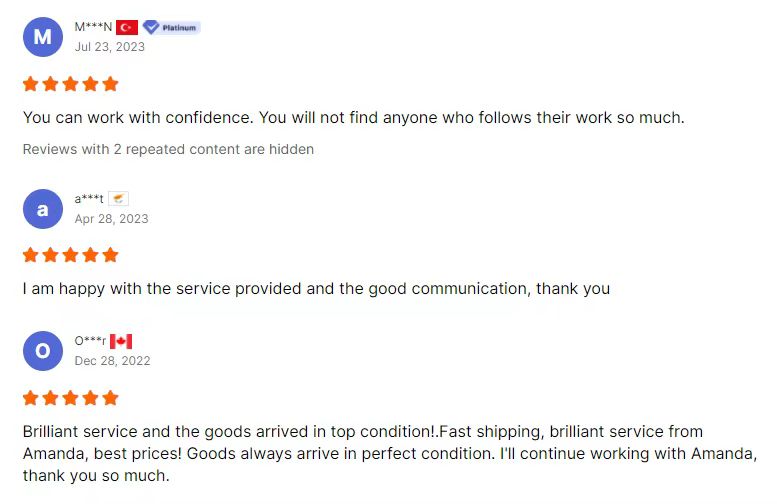Image resolution: width=777 pixels, height=504 pixels.
Task: Click the Turkey flag beside M***N
Action: click(x=127, y=28)
